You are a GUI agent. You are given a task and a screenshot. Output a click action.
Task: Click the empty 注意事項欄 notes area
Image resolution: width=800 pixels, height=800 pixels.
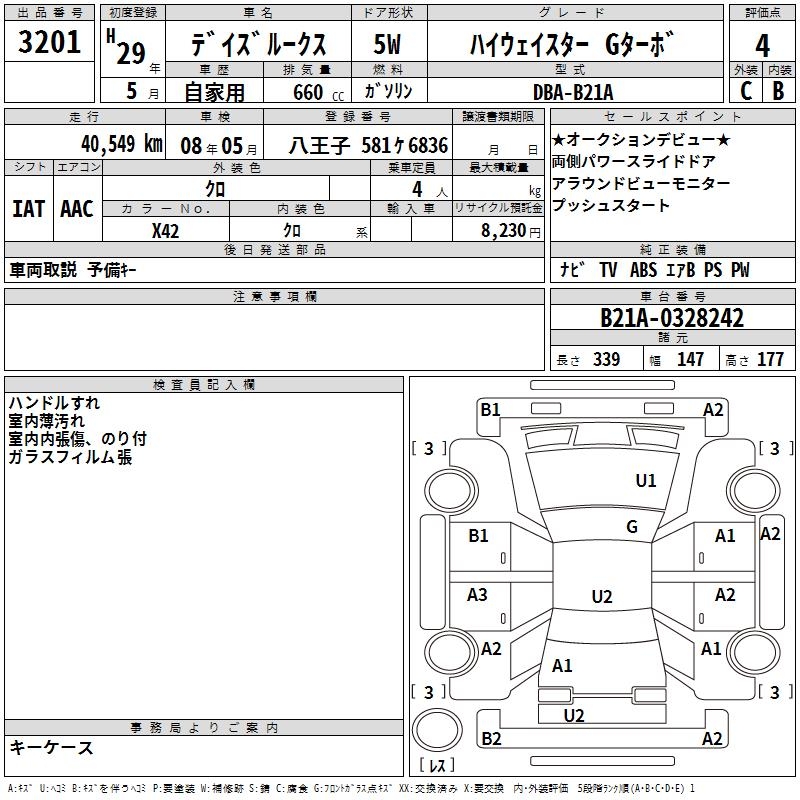[x=274, y=337]
